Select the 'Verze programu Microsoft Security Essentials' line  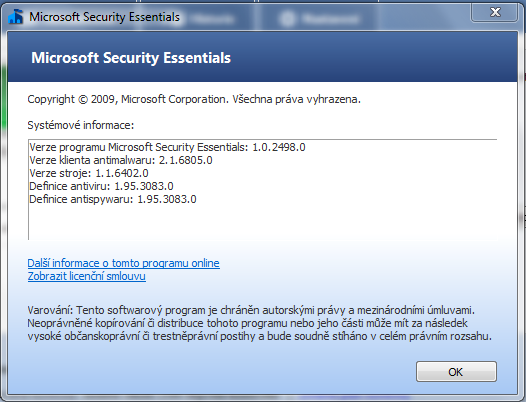pos(167,147)
